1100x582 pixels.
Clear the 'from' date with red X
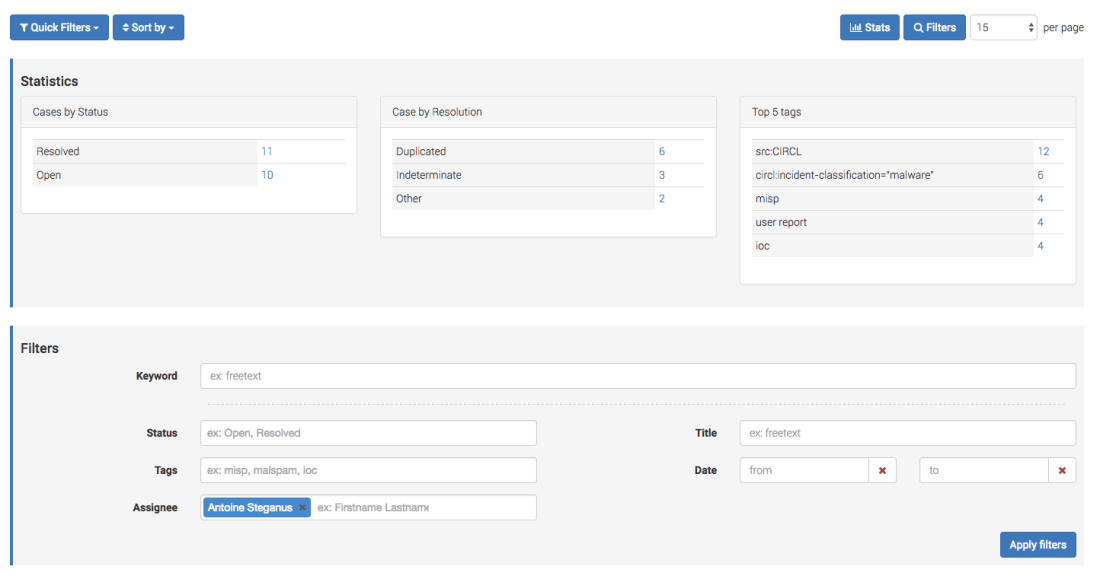click(x=881, y=470)
